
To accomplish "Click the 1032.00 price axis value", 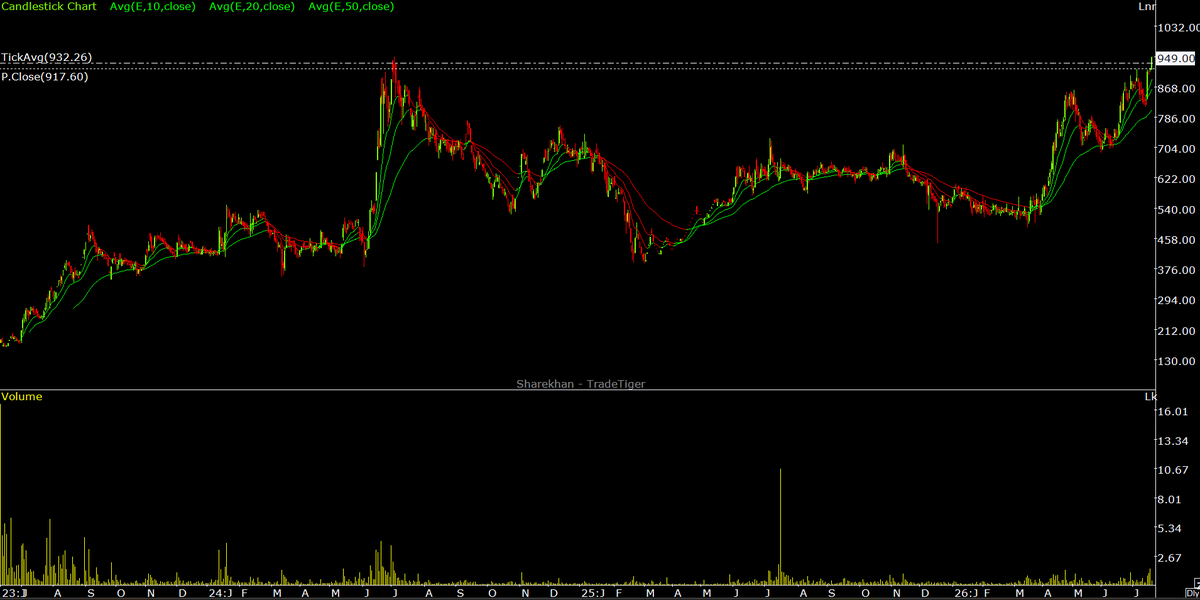I will (1177, 28).
